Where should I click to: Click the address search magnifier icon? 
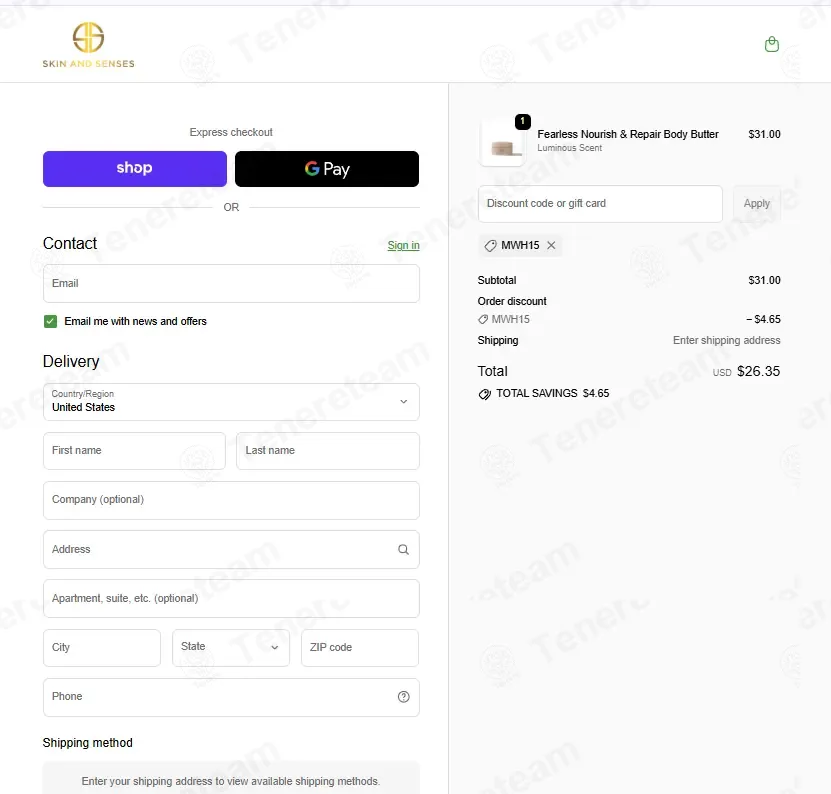tap(403, 550)
